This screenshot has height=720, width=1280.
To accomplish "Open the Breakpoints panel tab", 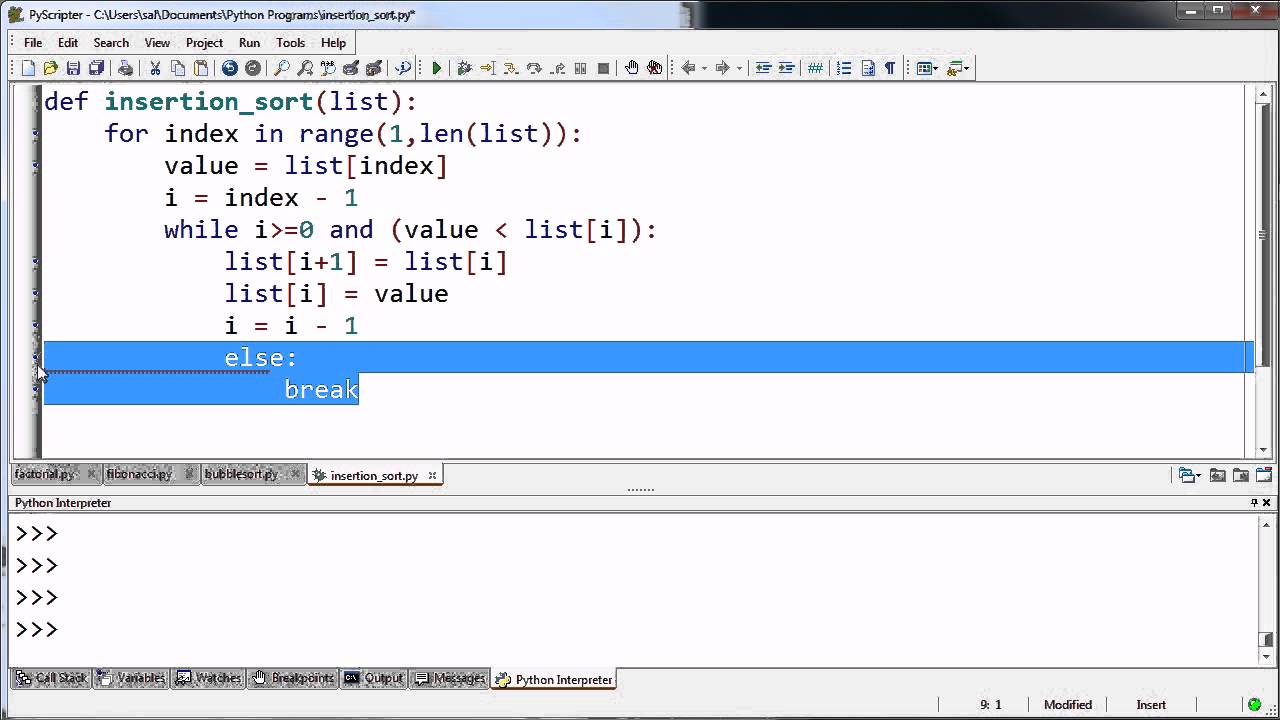I will pos(292,678).
